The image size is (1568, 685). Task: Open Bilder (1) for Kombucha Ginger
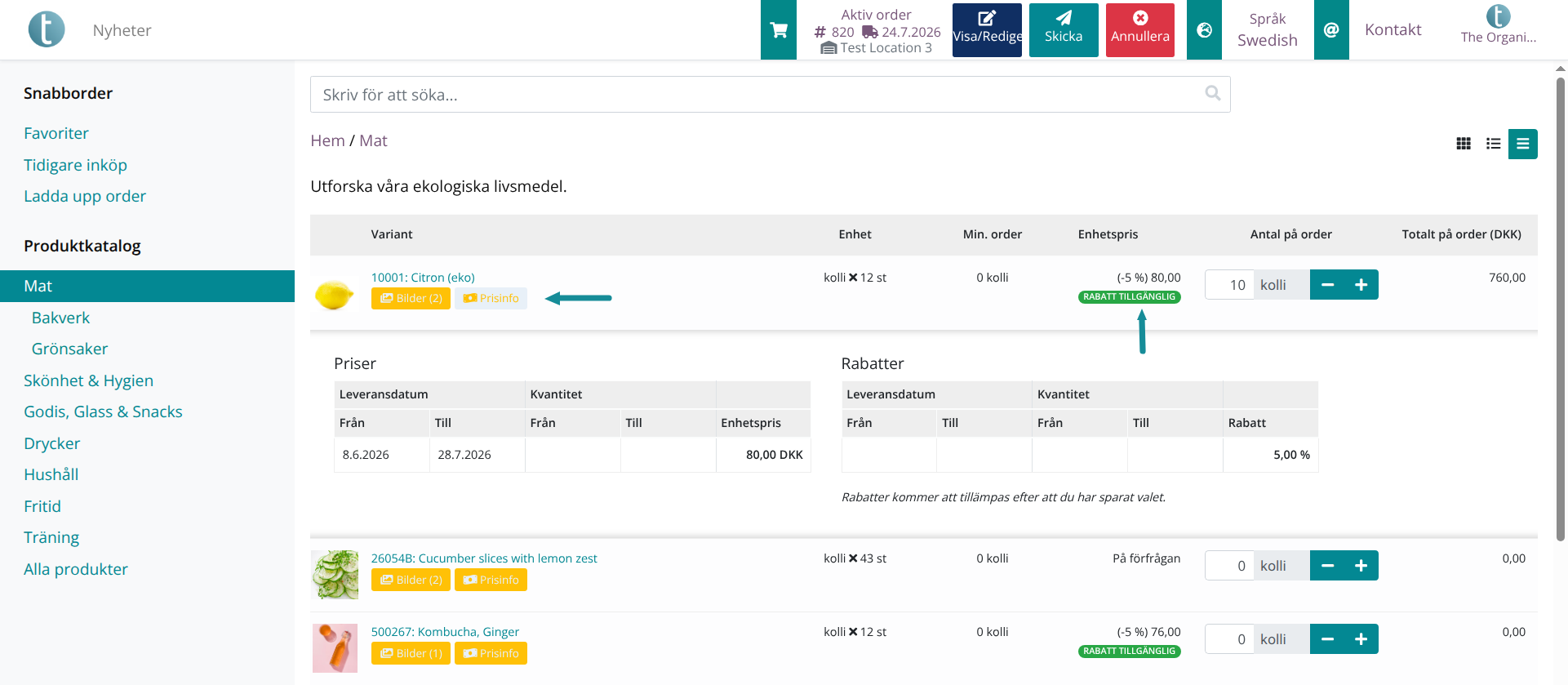pyautogui.click(x=411, y=653)
